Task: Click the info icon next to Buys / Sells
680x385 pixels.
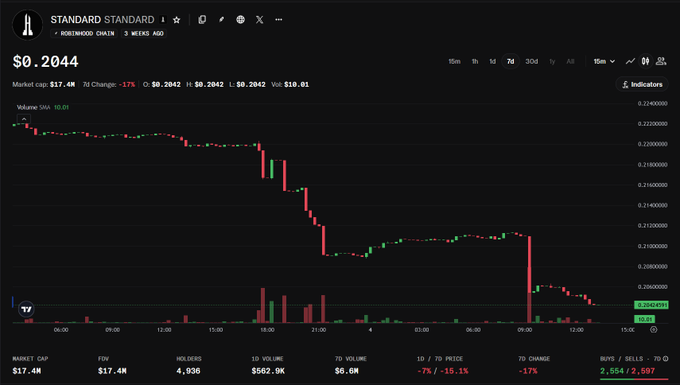Action: coord(666,359)
